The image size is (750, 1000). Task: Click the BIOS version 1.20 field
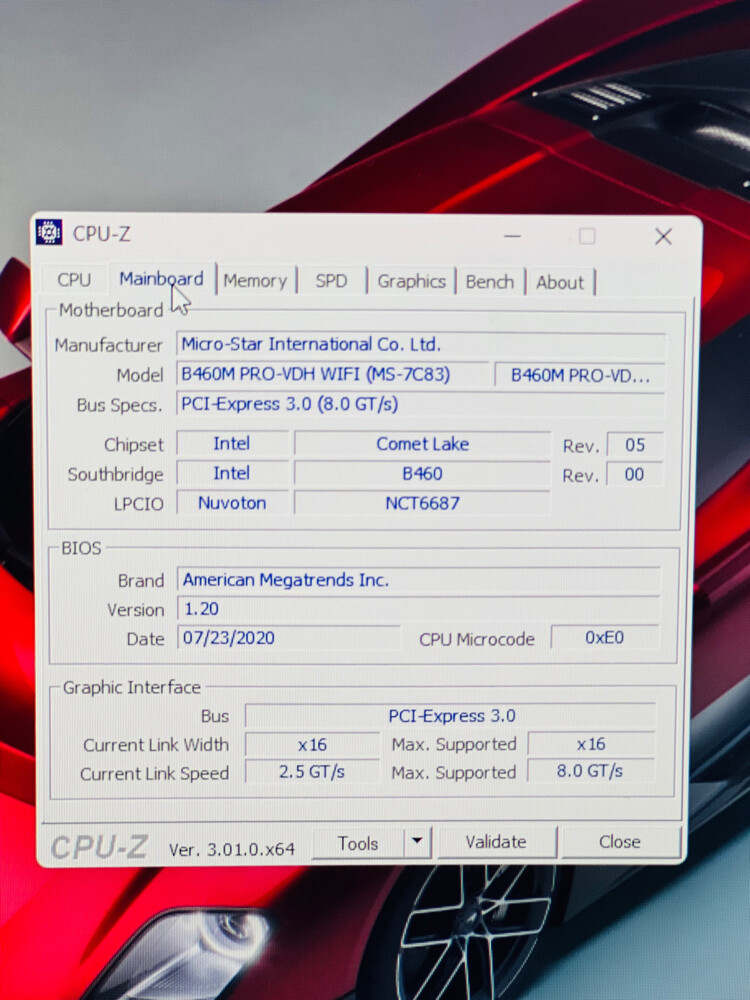tap(418, 609)
